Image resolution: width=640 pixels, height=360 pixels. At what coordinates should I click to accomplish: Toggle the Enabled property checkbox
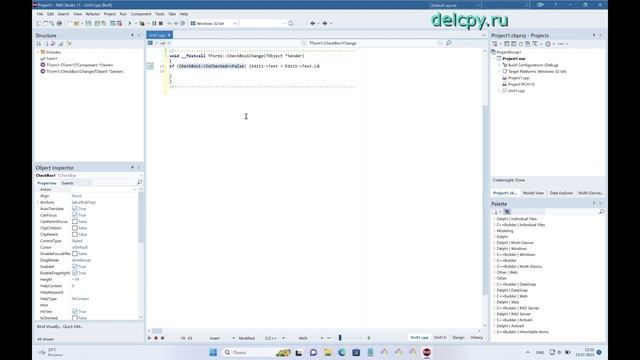tap(75, 267)
